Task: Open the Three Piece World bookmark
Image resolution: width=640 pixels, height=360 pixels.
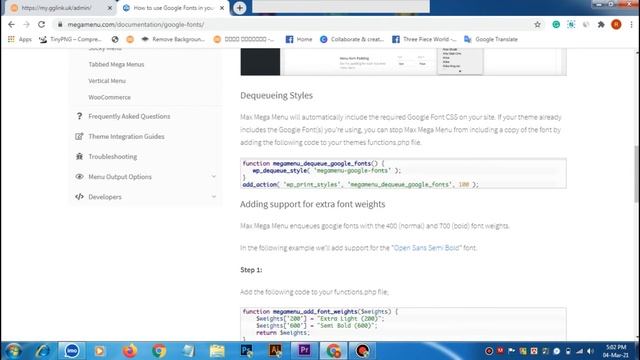Action: pyautogui.click(x=424, y=39)
